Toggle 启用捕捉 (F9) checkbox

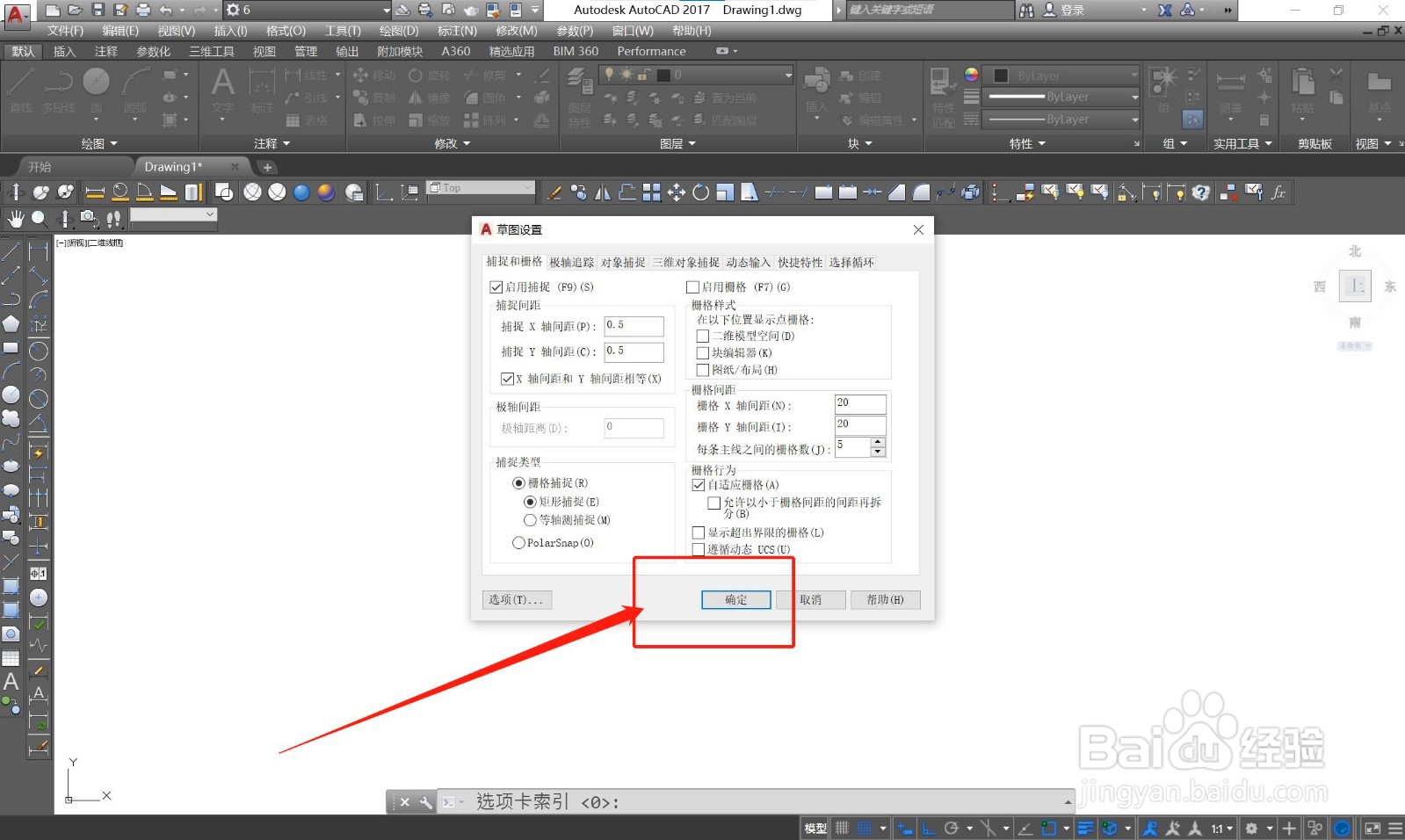tap(496, 286)
